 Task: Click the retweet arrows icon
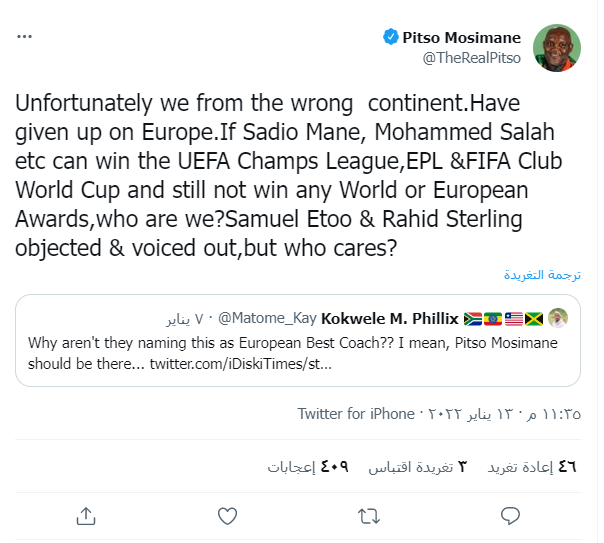(369, 515)
